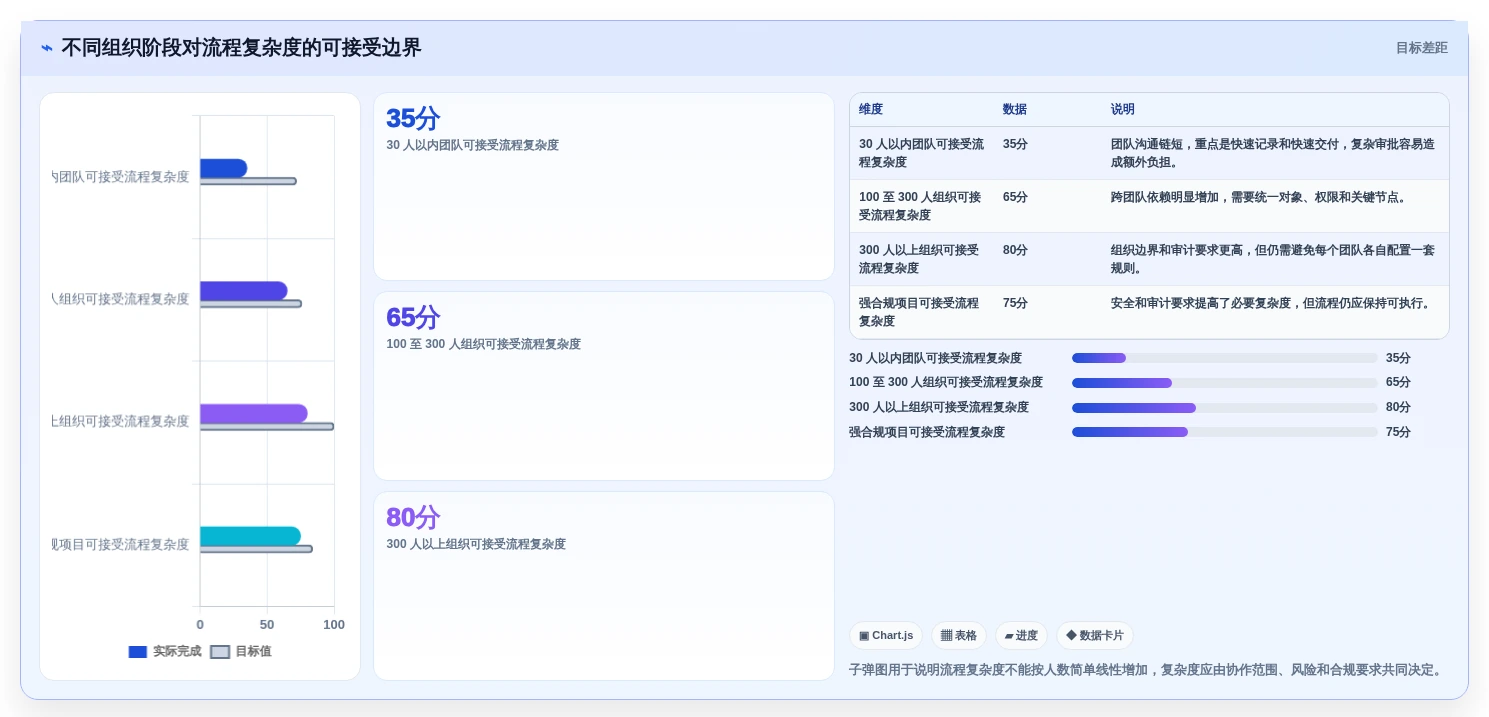Screen dimensions: 1489x717
Task: Toggle the 目标值 legend entry
Action: click(x=241, y=651)
